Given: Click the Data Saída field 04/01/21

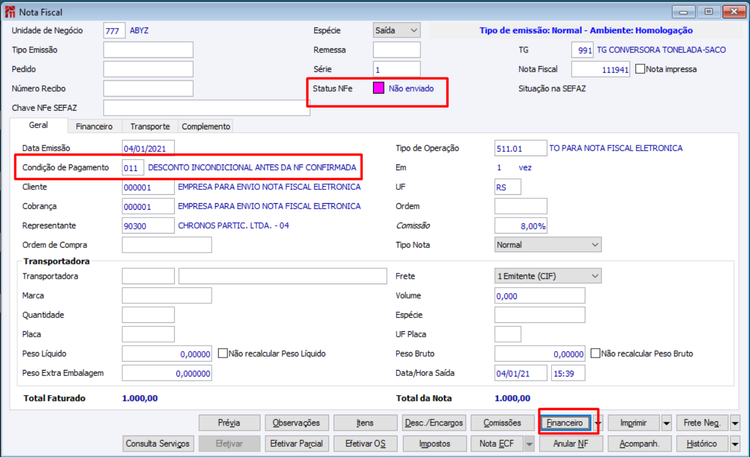Looking at the screenshot, I should tap(521, 373).
